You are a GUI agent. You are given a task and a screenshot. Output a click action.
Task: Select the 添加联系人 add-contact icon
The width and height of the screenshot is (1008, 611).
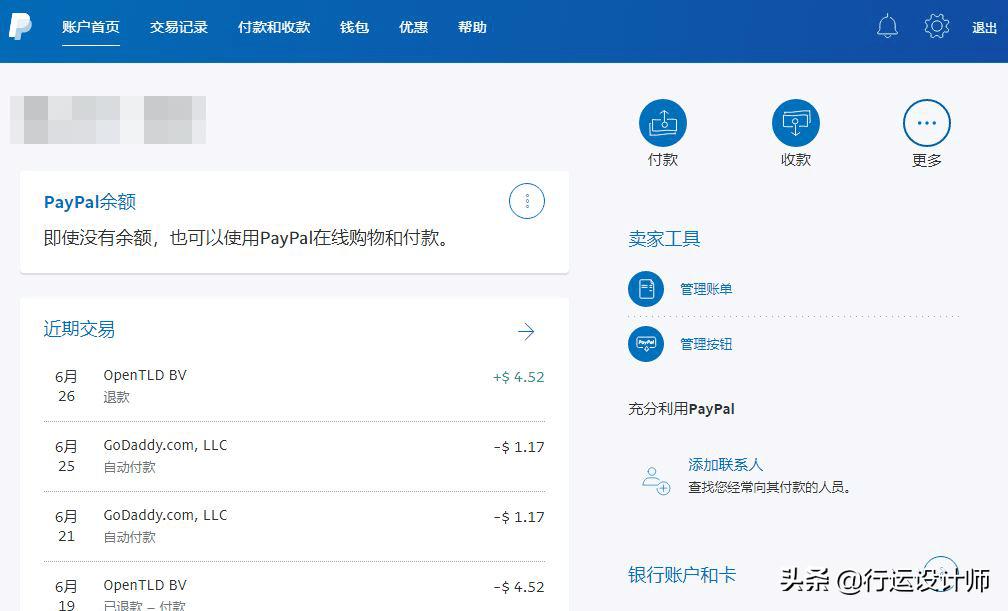[x=656, y=478]
